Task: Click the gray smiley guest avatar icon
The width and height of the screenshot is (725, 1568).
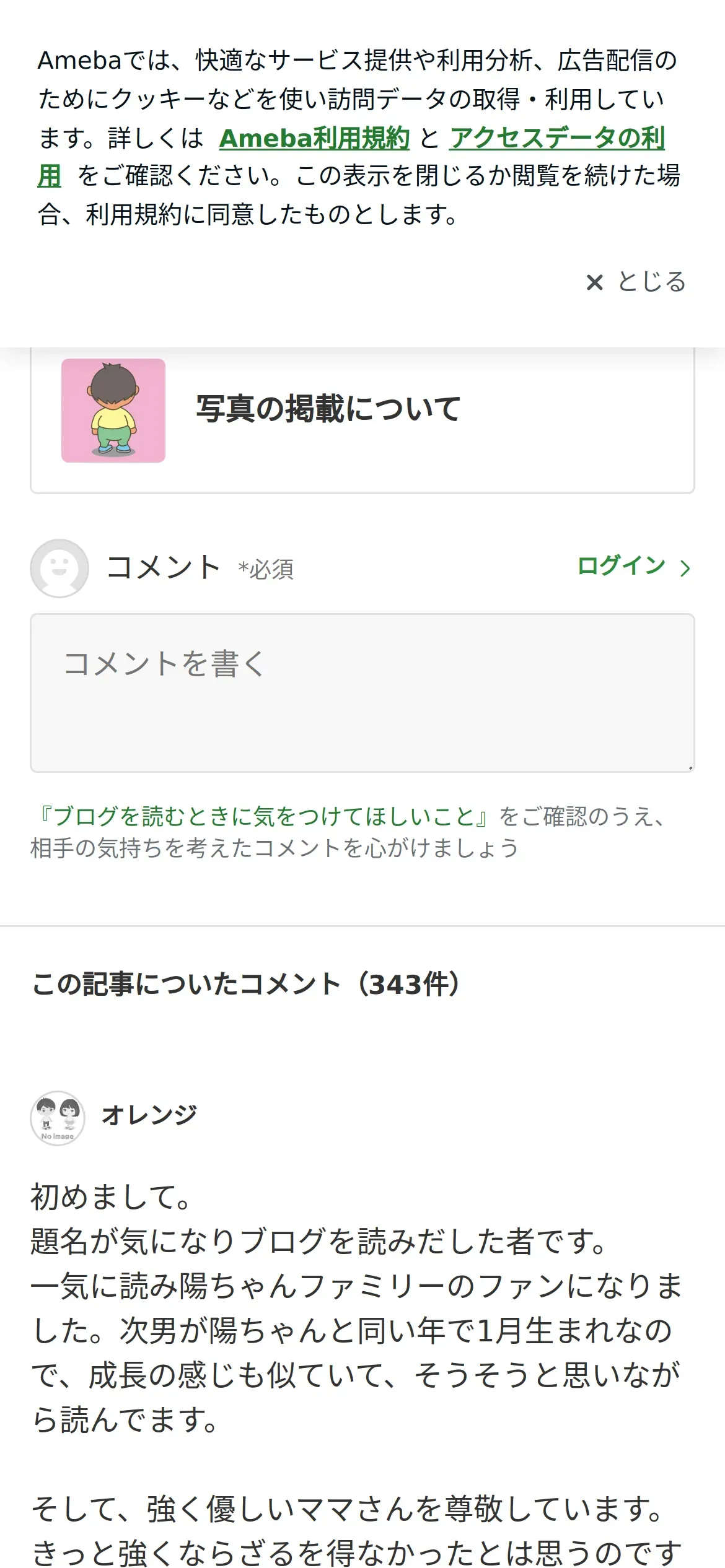Action: pyautogui.click(x=59, y=568)
